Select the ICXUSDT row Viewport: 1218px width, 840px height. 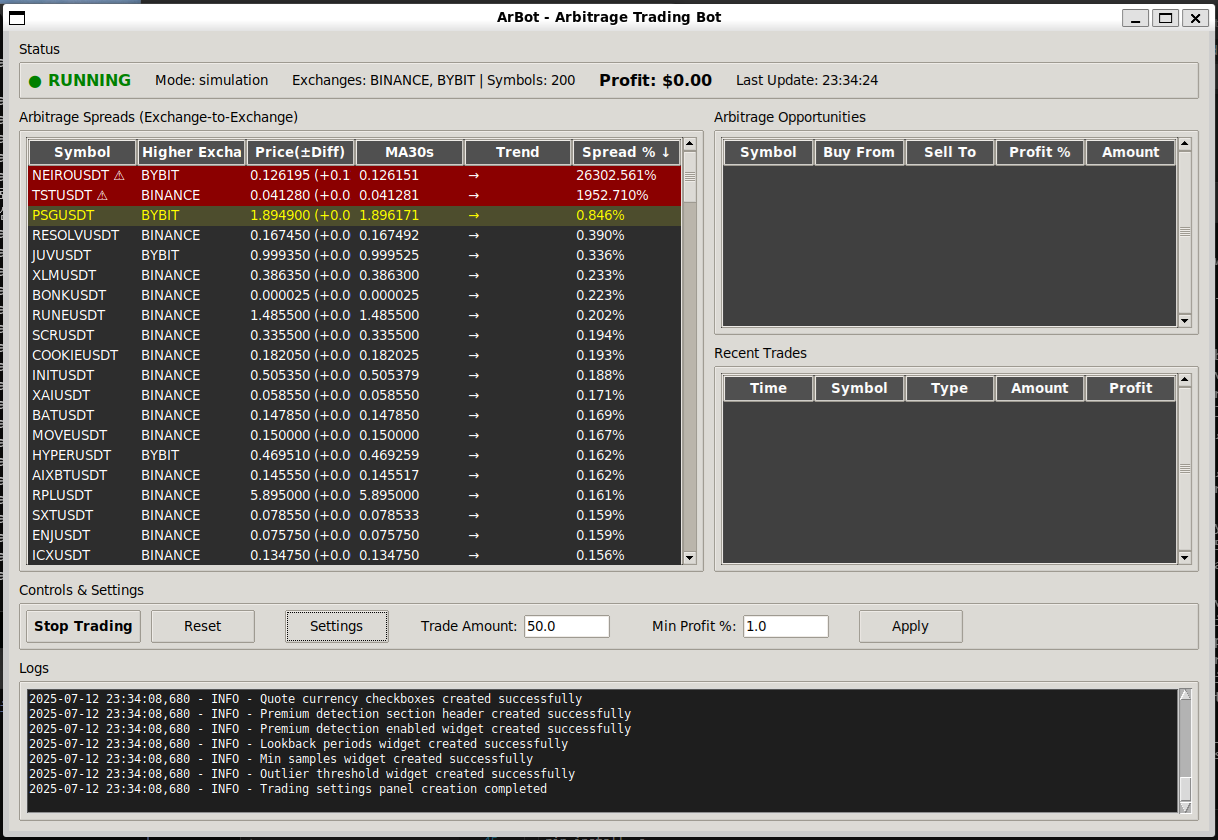(x=355, y=555)
